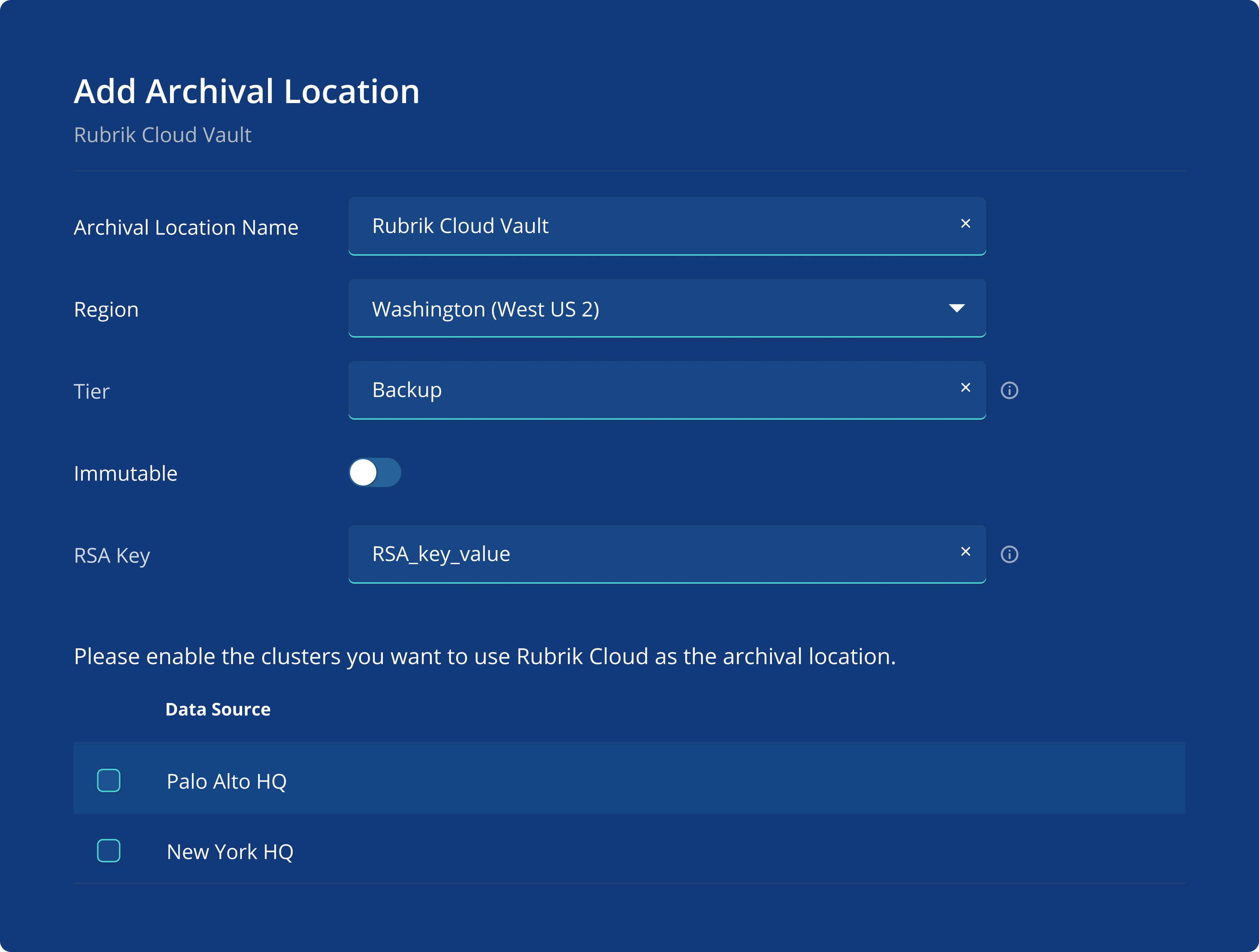Select the New York HQ row text
Image resolution: width=1259 pixels, height=952 pixels.
pos(230,852)
